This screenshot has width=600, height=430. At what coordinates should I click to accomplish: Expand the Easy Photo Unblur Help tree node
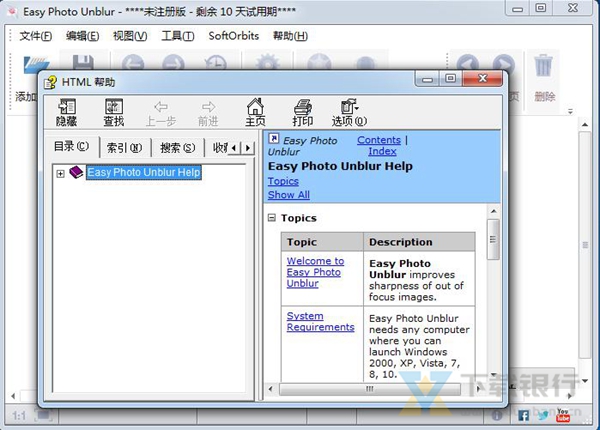coord(60,174)
